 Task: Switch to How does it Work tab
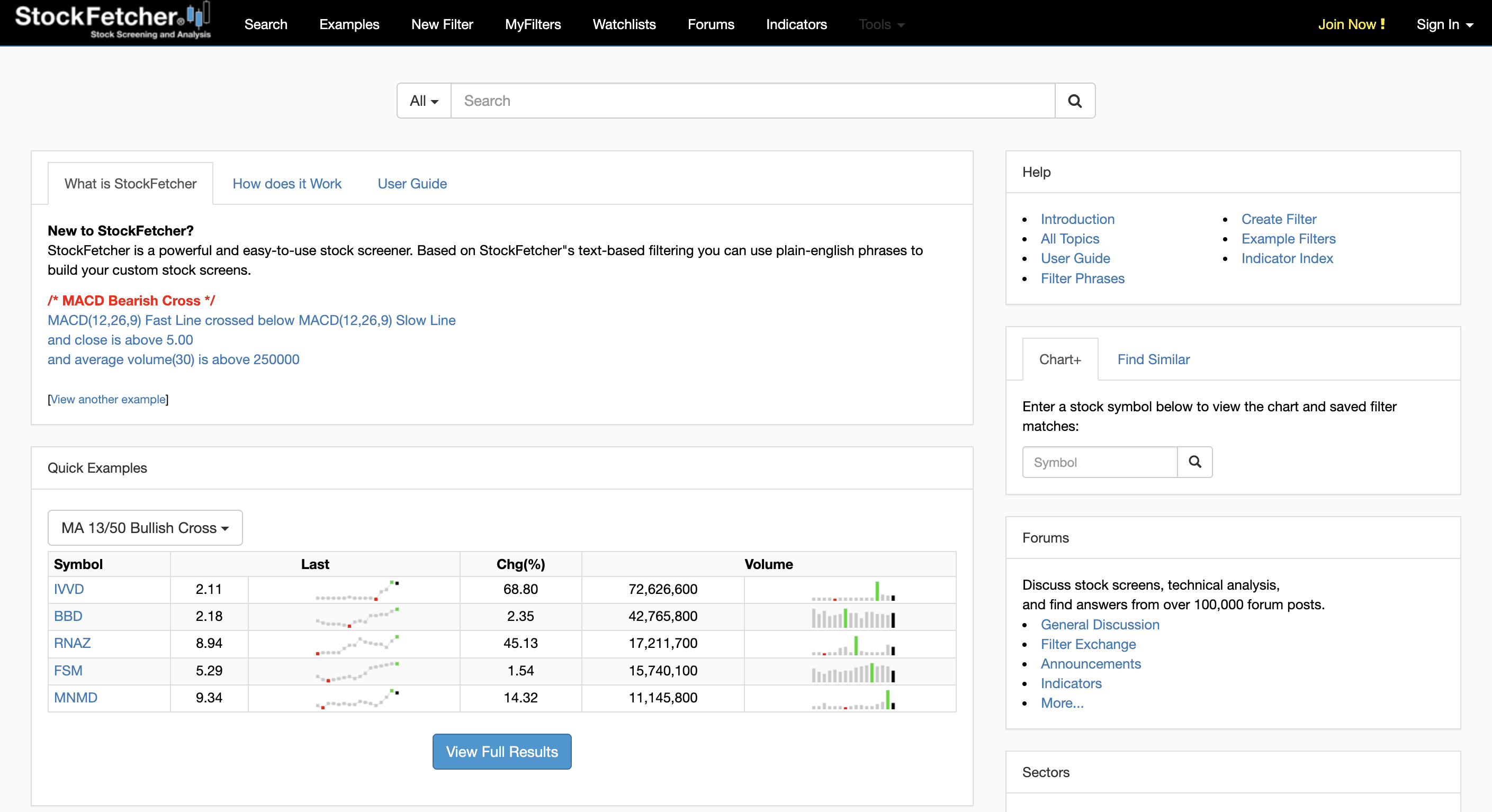(287, 184)
